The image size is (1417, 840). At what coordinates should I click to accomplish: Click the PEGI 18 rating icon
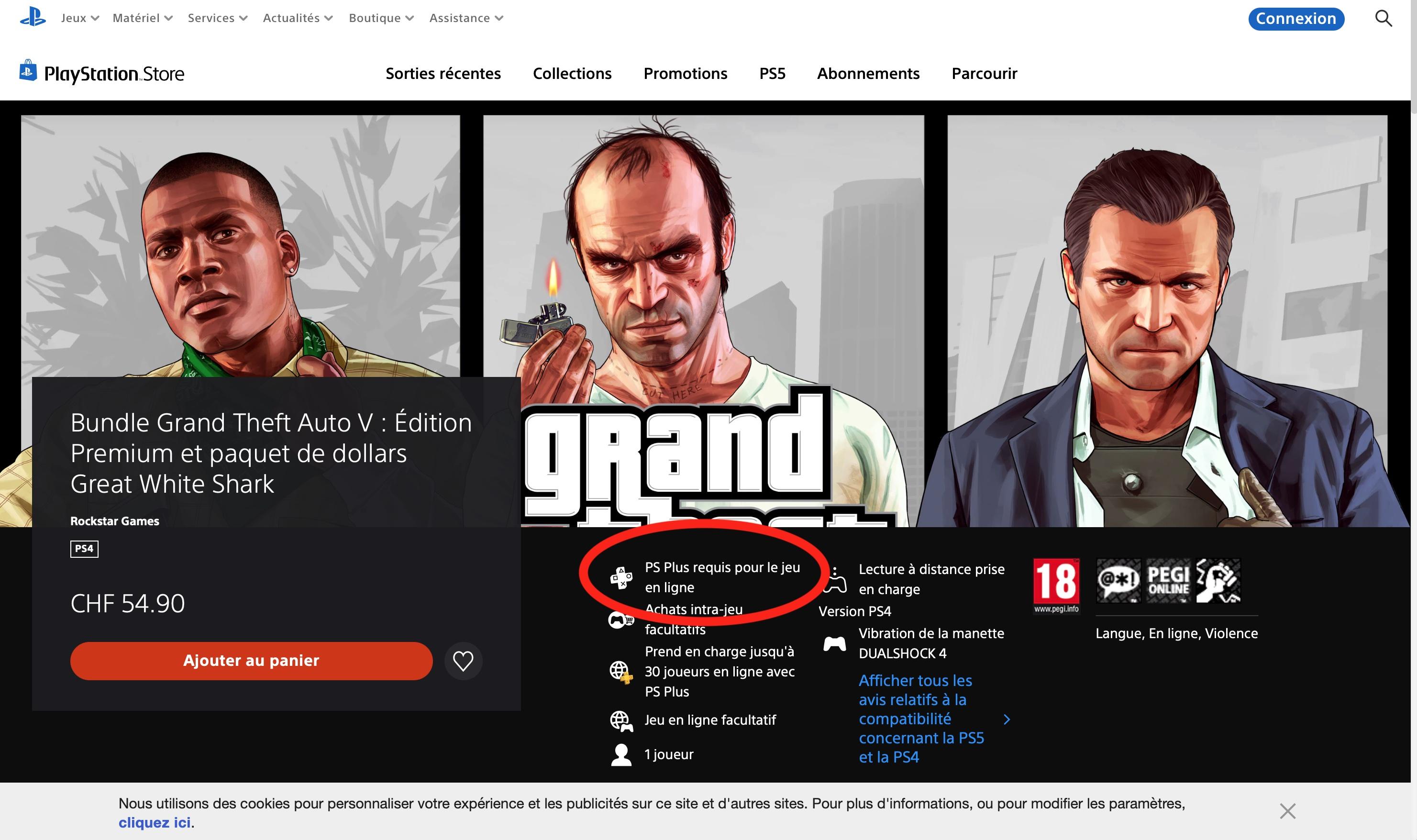click(1056, 586)
